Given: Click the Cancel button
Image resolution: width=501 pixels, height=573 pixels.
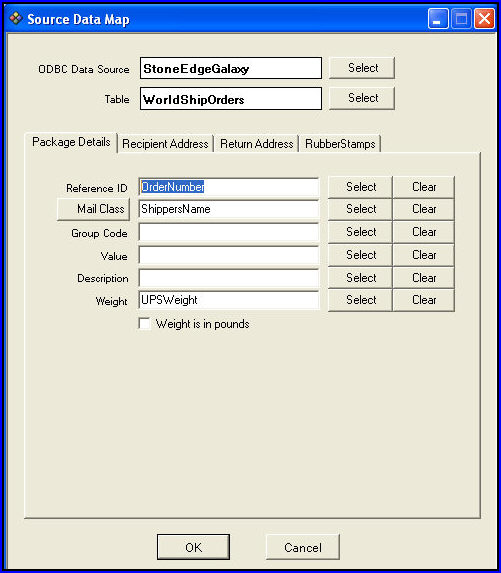Looking at the screenshot, I should [303, 547].
